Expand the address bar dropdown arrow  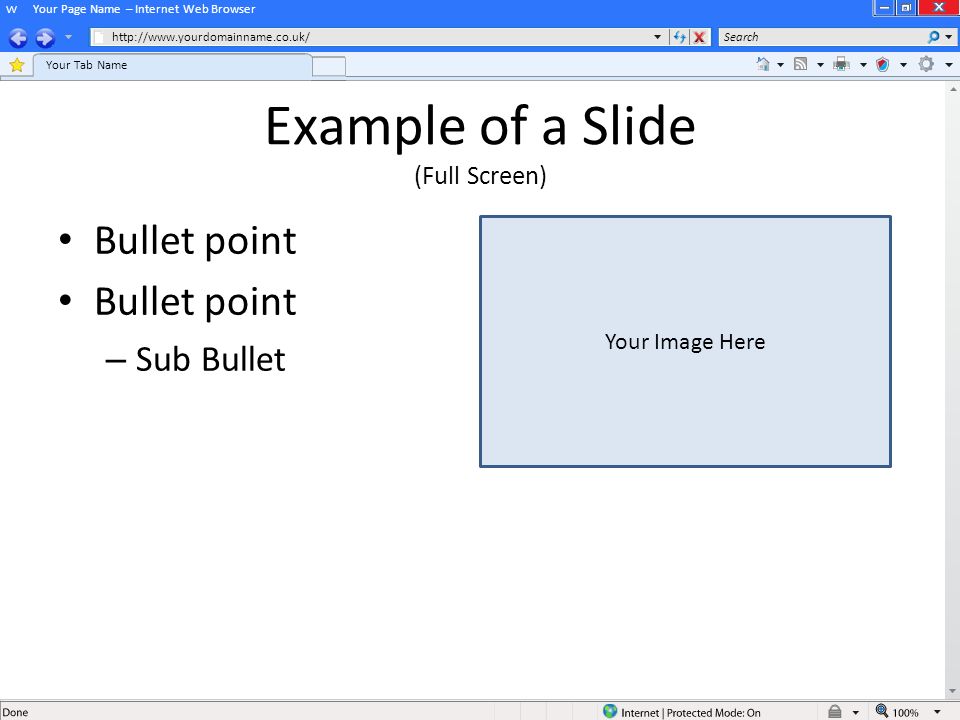(x=657, y=37)
